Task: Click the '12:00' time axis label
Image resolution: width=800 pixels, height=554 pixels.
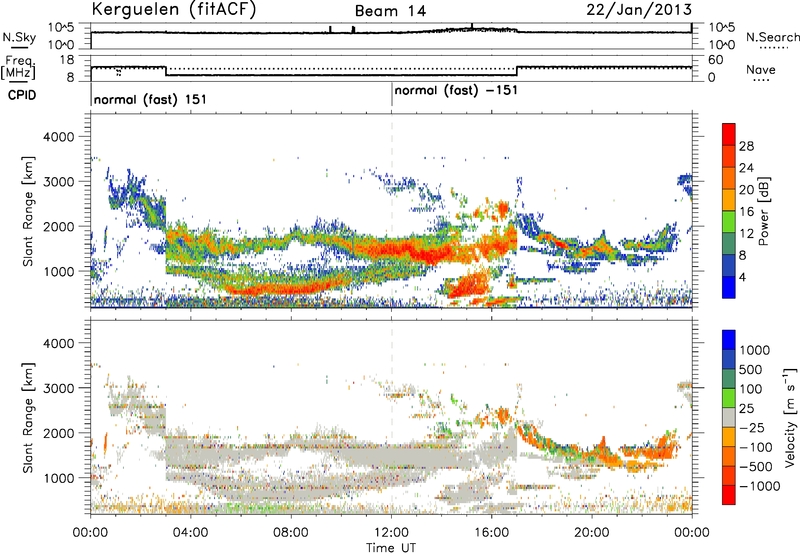Action: tap(391, 533)
